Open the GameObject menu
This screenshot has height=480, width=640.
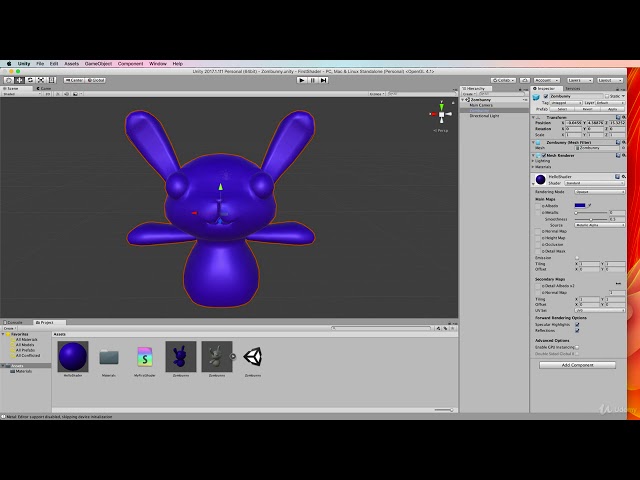[x=98, y=64]
